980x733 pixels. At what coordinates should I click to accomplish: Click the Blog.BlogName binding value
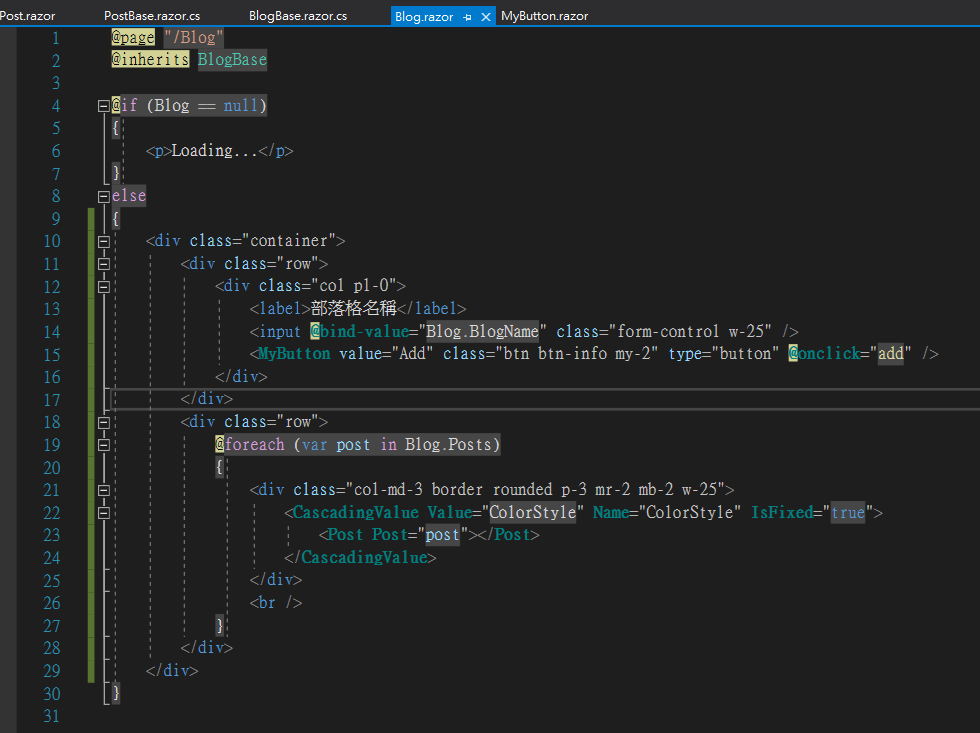pyautogui.click(x=482, y=331)
